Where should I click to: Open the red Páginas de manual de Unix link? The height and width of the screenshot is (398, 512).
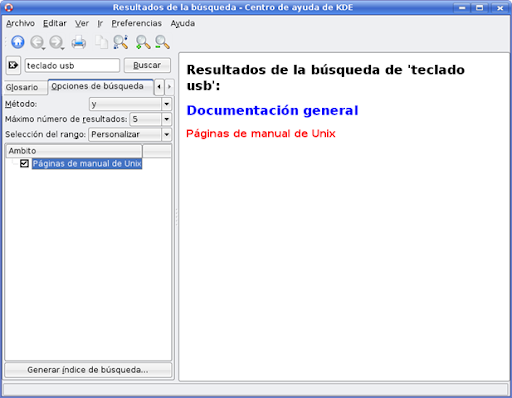[x=261, y=134]
